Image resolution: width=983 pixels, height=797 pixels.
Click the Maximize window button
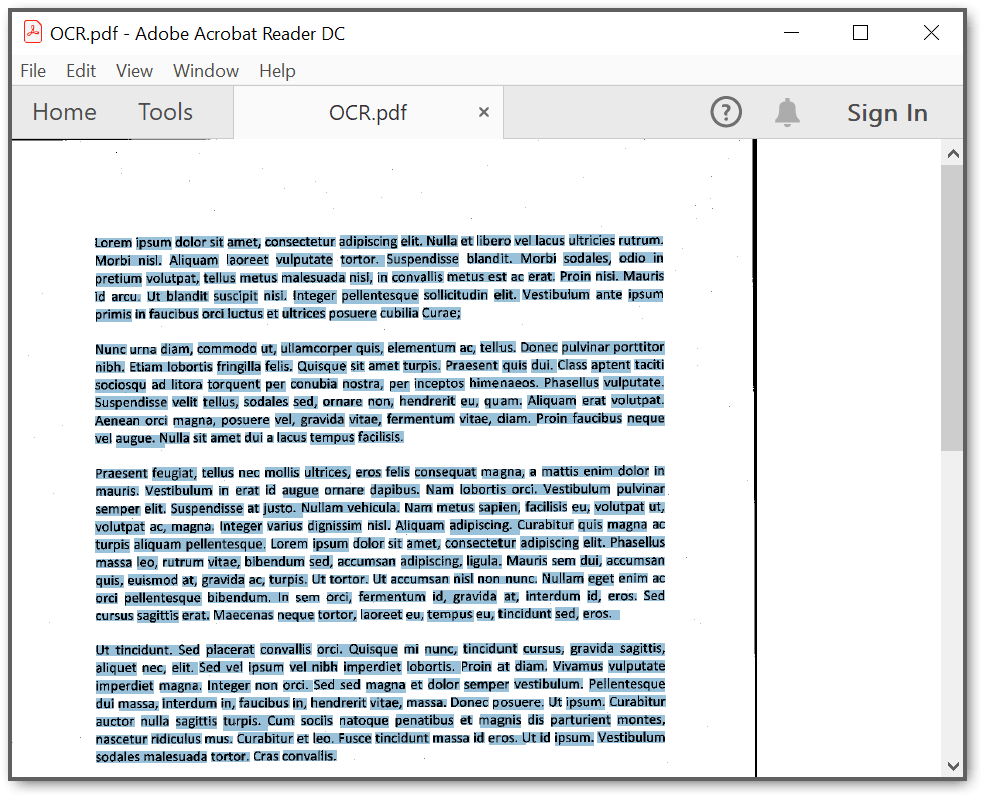[x=860, y=32]
